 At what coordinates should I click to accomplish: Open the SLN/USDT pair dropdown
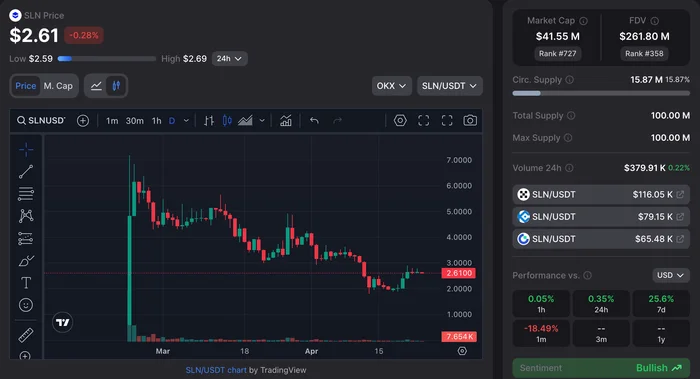pyautogui.click(x=450, y=86)
